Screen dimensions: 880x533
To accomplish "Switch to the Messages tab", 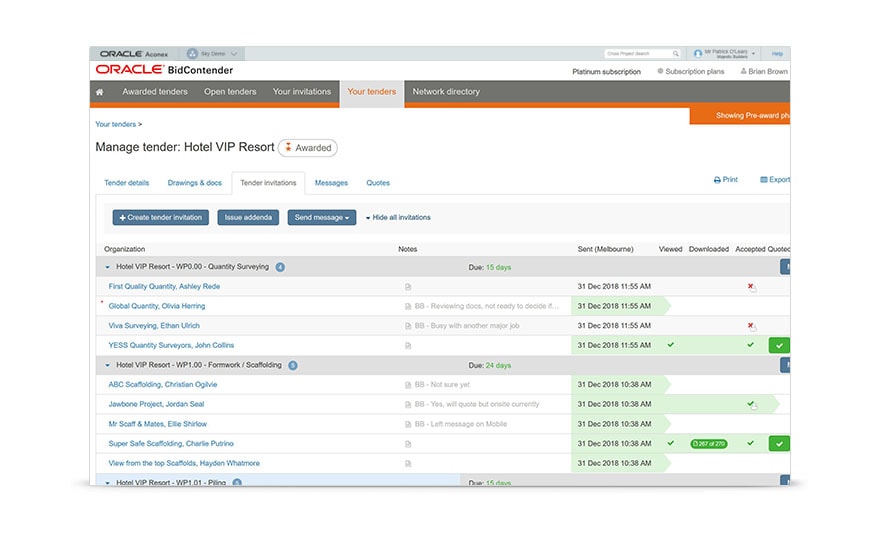I will click(x=331, y=183).
